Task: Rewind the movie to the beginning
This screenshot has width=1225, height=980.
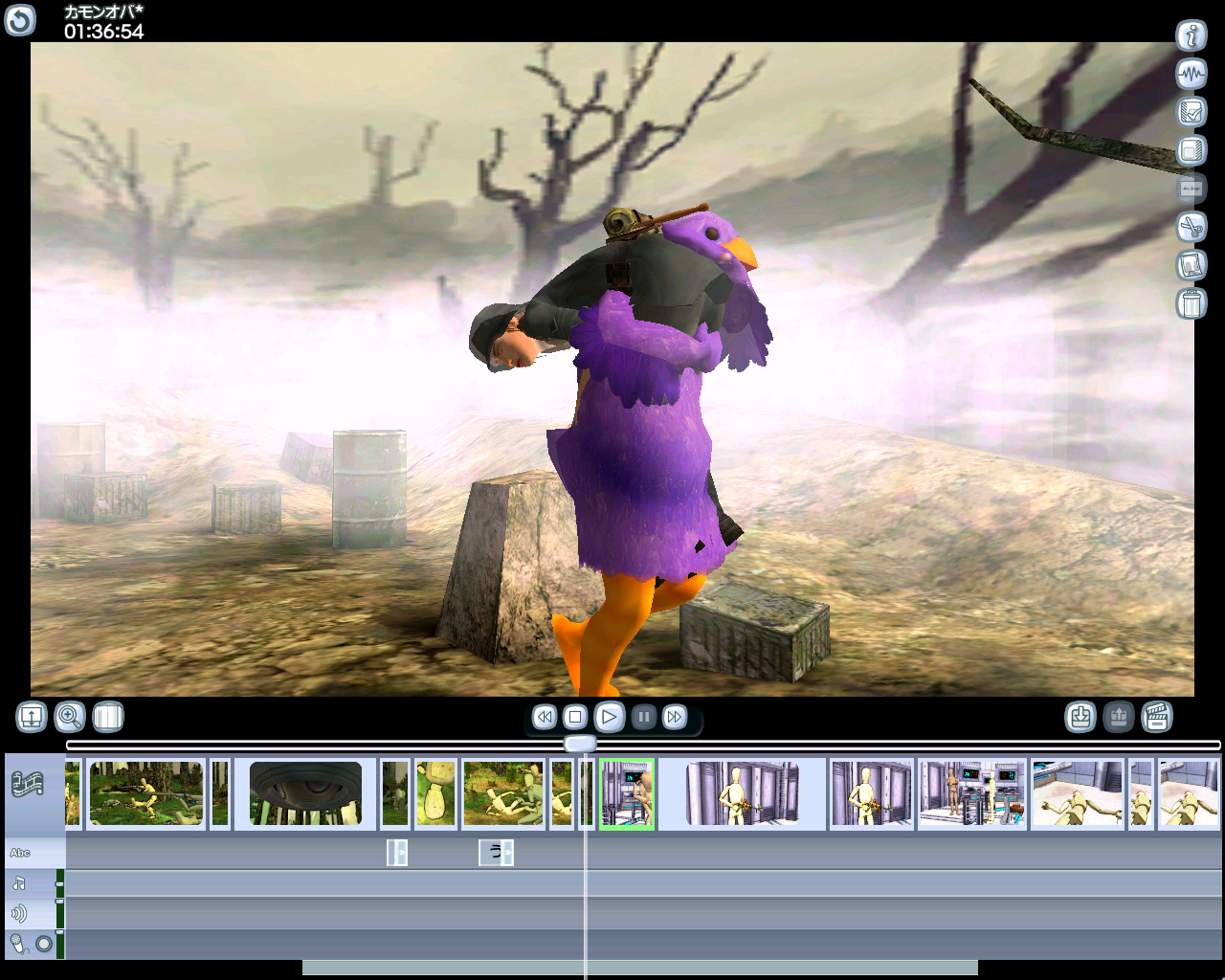Action: pyautogui.click(x=545, y=717)
